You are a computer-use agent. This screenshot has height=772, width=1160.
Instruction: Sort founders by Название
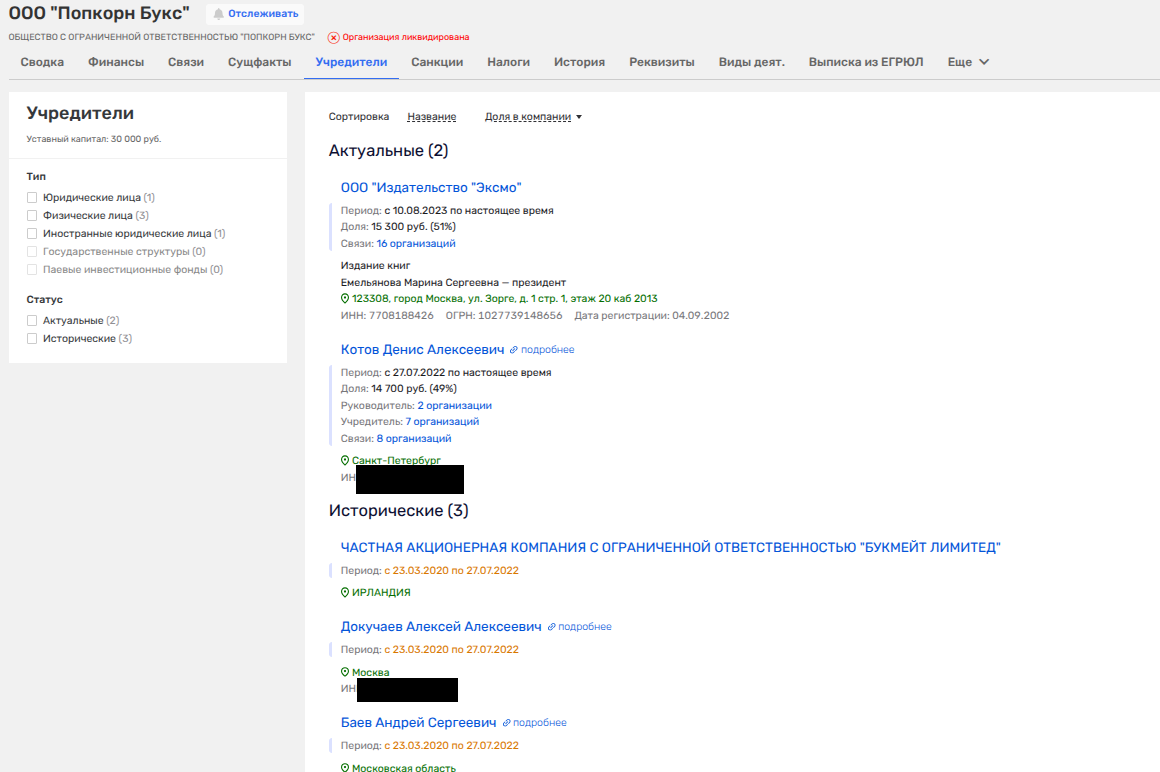click(x=431, y=117)
